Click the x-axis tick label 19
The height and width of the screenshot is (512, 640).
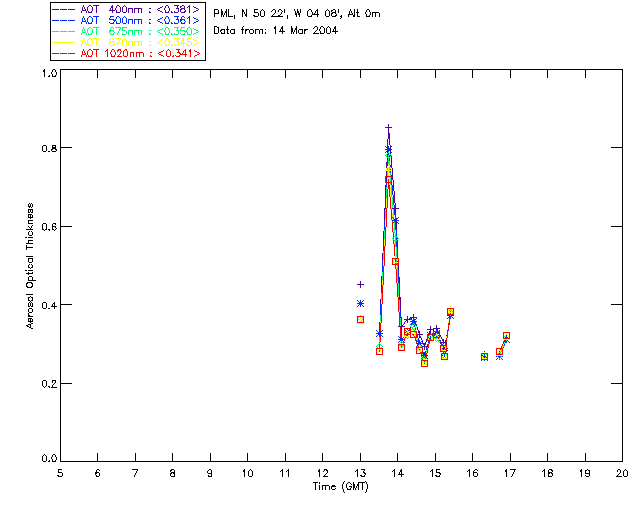585,473
